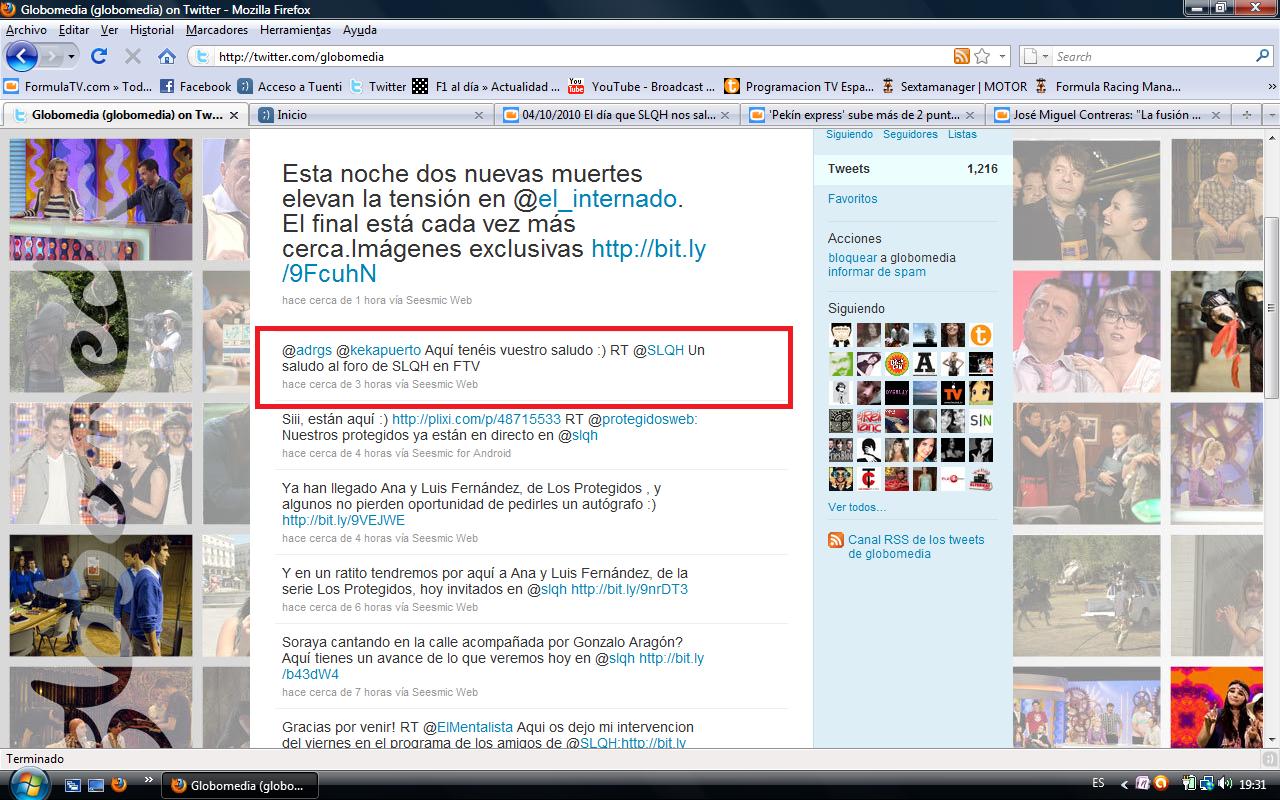This screenshot has width=1280, height=800.
Task: Click the Windows Start orb
Action: (22, 784)
